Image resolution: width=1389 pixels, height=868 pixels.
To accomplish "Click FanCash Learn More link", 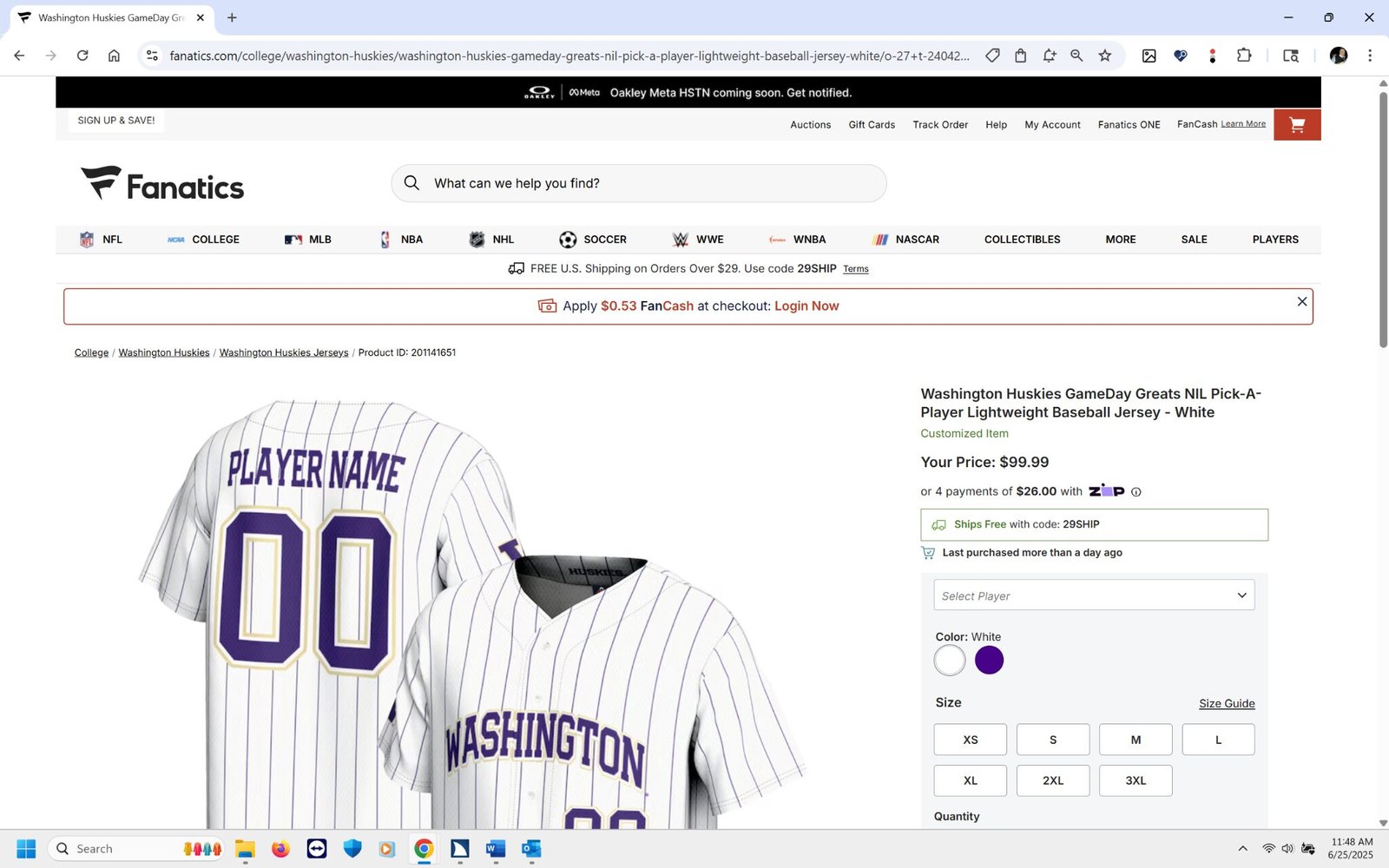I will [x=1243, y=124].
